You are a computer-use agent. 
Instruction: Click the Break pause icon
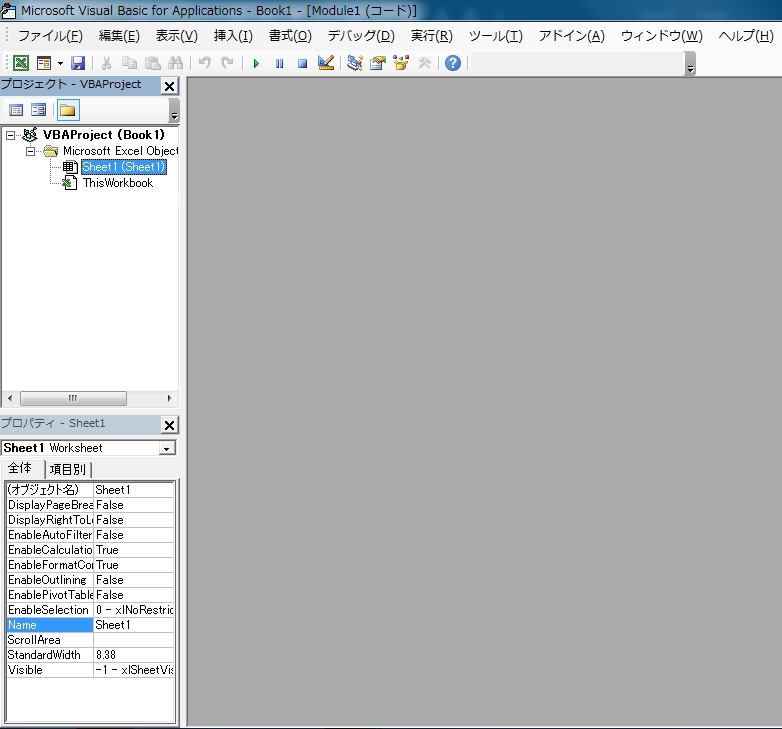pyautogui.click(x=279, y=63)
